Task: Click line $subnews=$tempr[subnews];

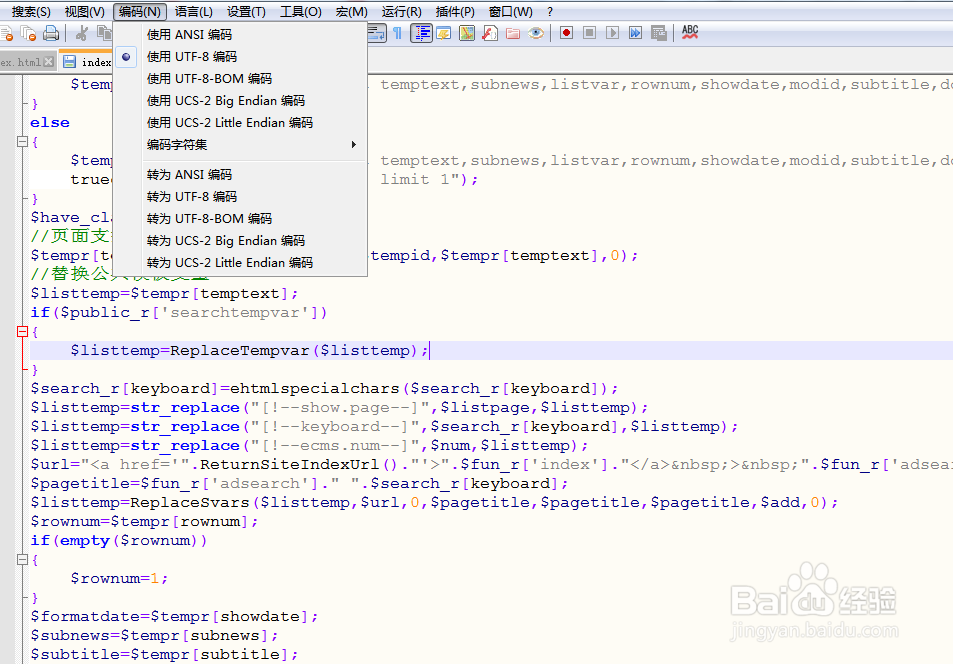Action: (154, 635)
